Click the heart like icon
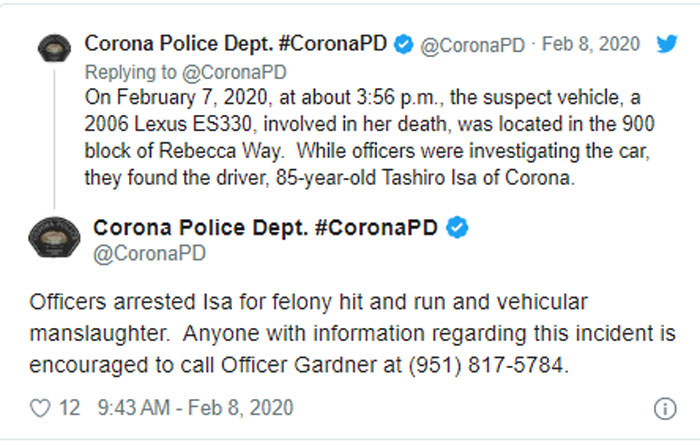The height and width of the screenshot is (445, 700). (x=40, y=408)
